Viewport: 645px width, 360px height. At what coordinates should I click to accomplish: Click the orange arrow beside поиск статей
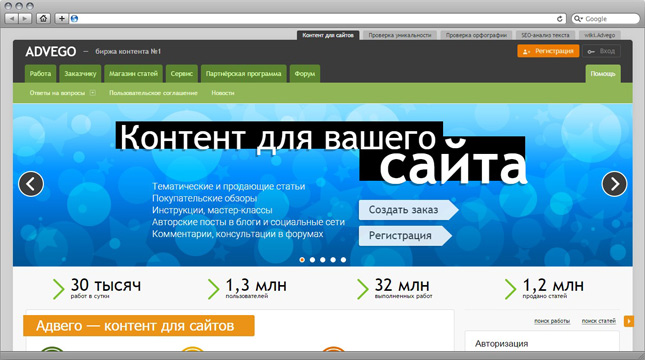click(x=629, y=321)
